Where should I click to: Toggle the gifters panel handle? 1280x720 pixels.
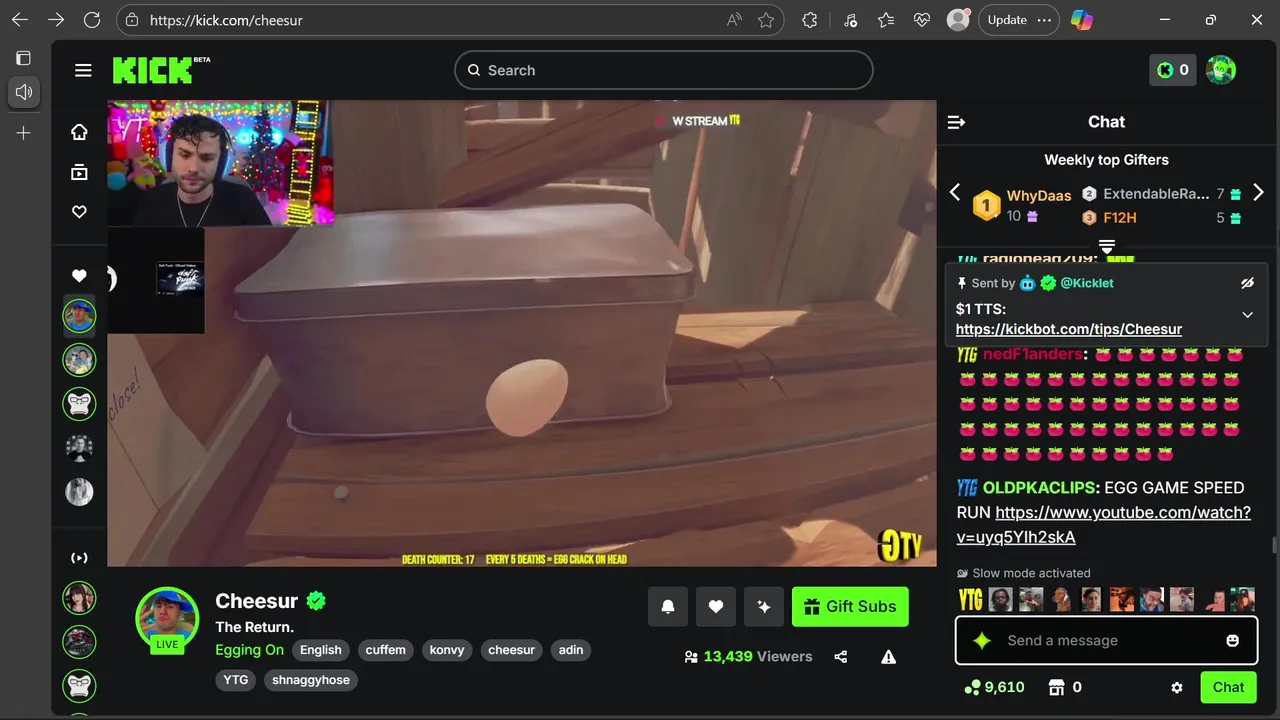[1106, 247]
